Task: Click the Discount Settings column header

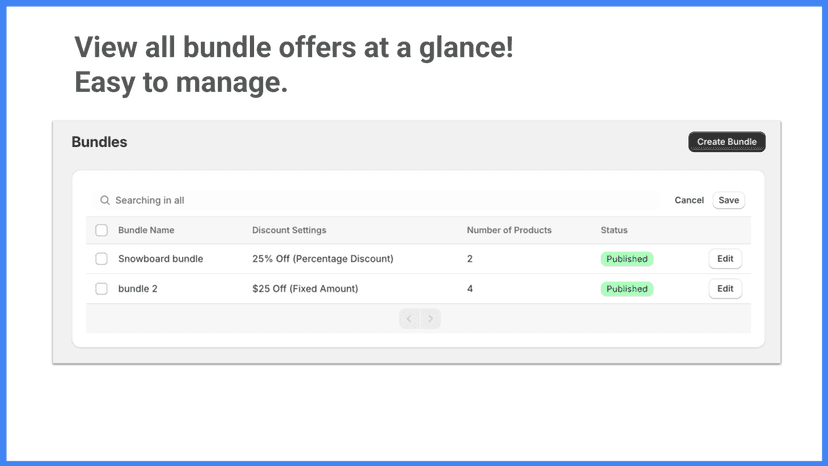Action: click(x=289, y=230)
